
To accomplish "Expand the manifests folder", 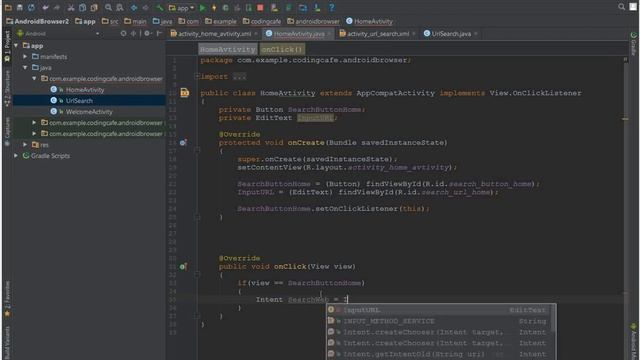I will pyautogui.click(x=25, y=56).
